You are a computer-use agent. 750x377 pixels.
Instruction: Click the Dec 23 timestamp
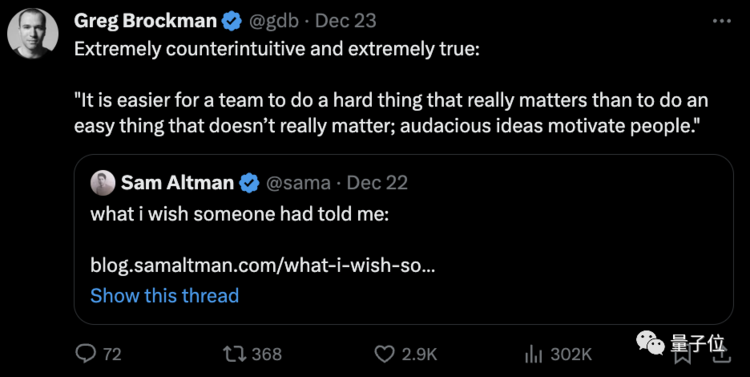coord(346,21)
